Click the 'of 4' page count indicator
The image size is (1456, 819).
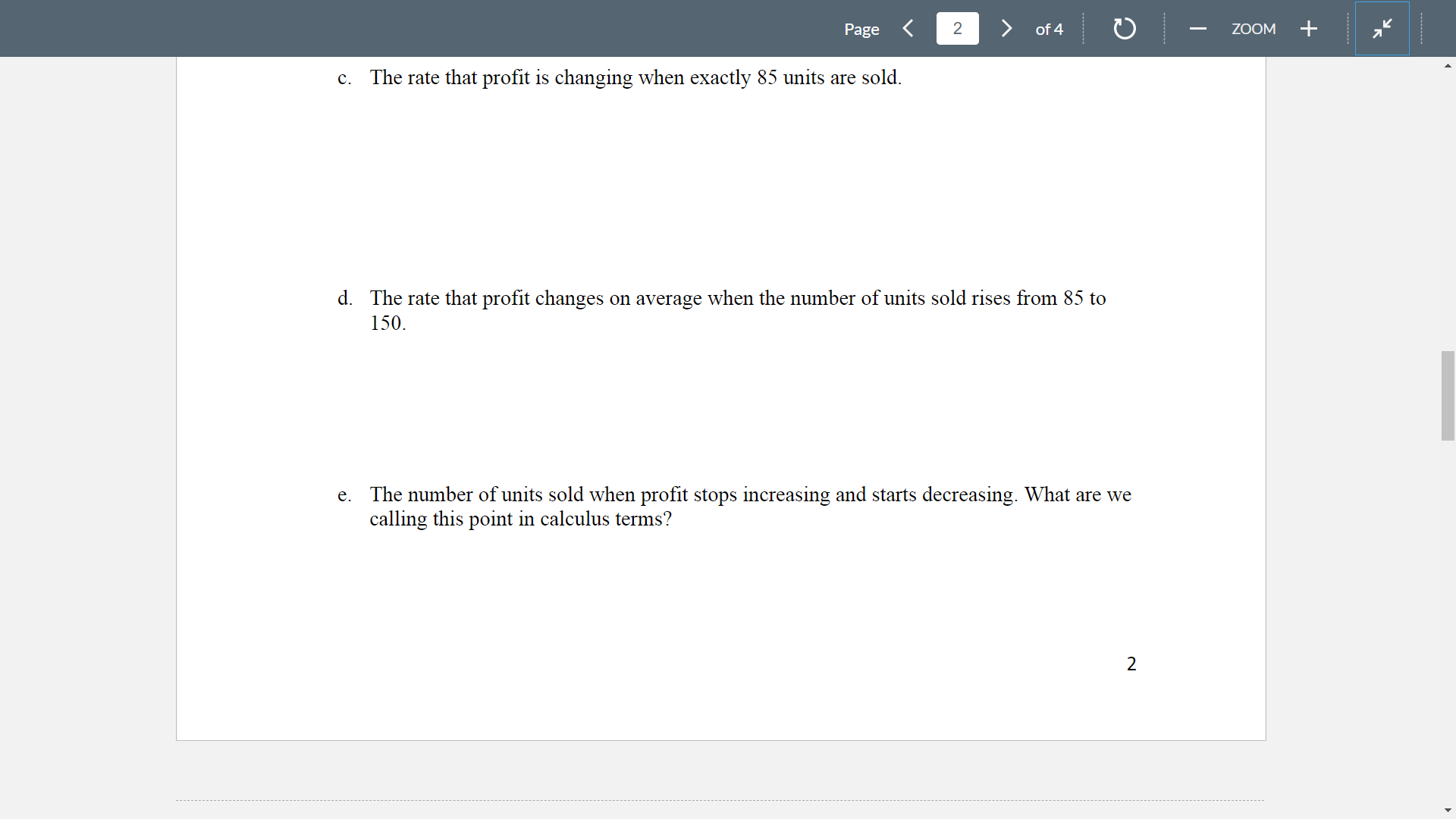pos(1048,30)
